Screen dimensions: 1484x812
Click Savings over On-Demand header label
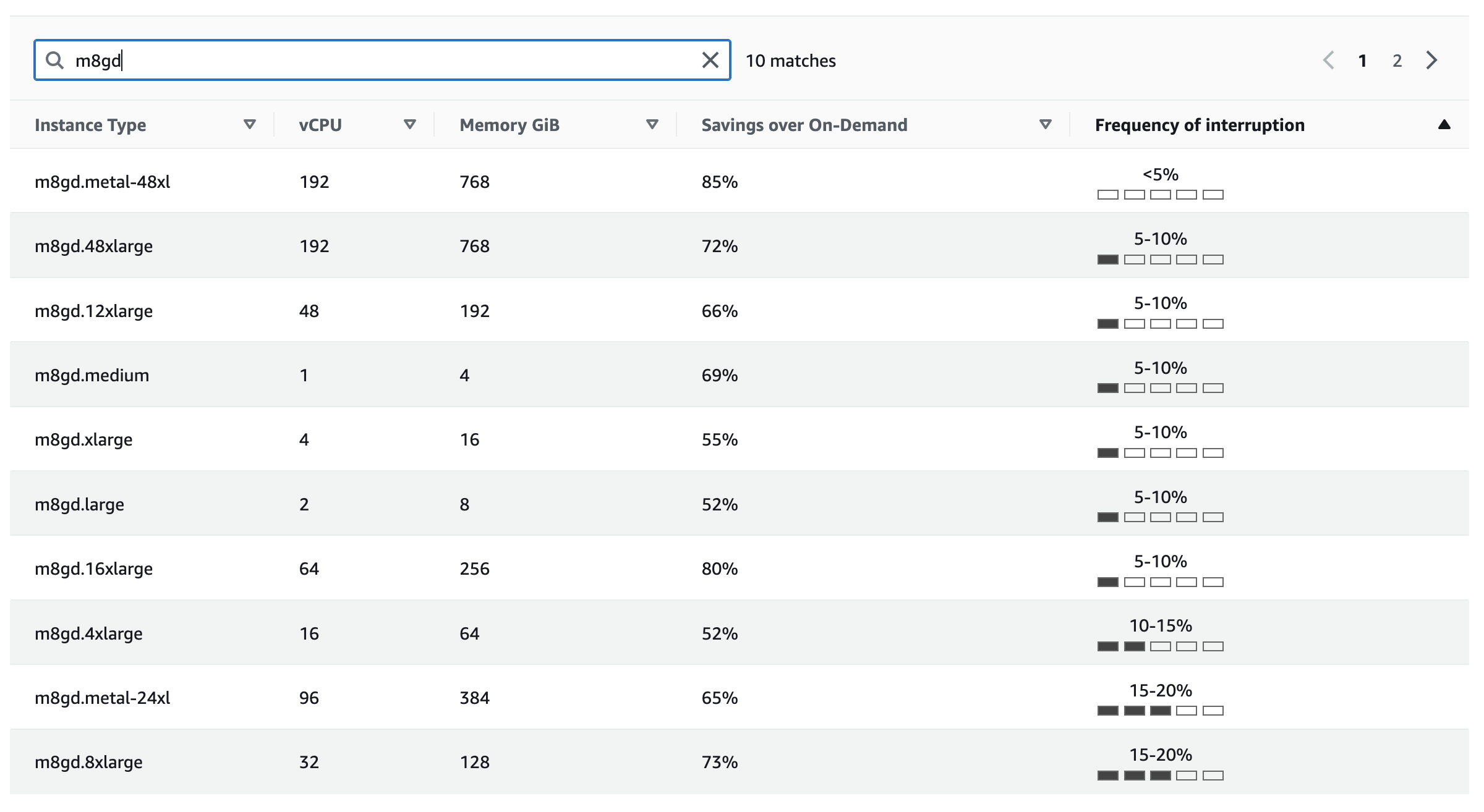(x=804, y=125)
